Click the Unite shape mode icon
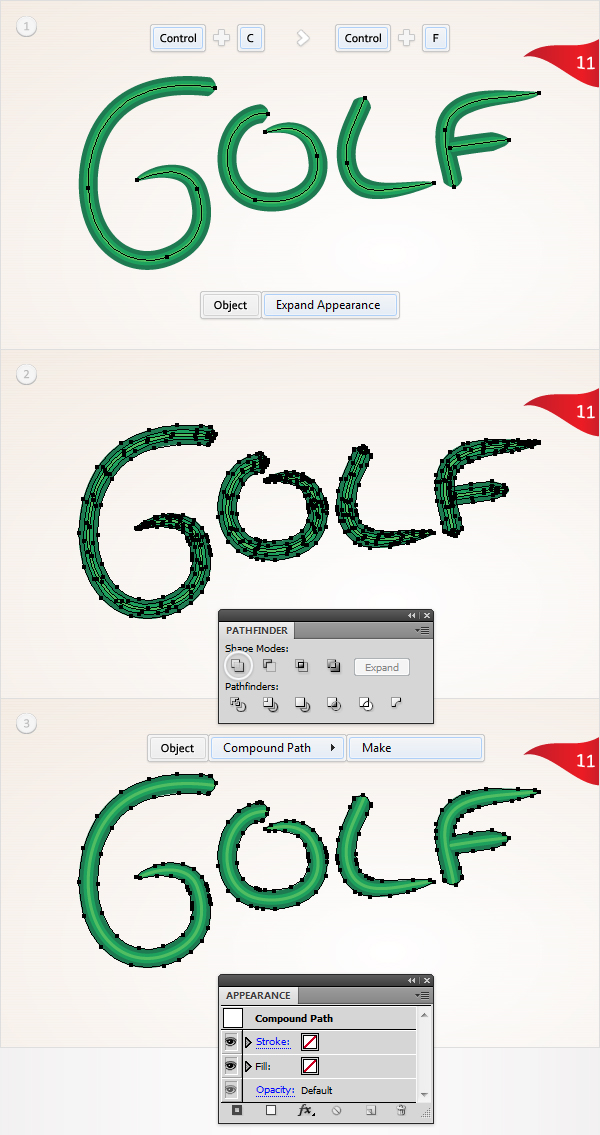 237,665
